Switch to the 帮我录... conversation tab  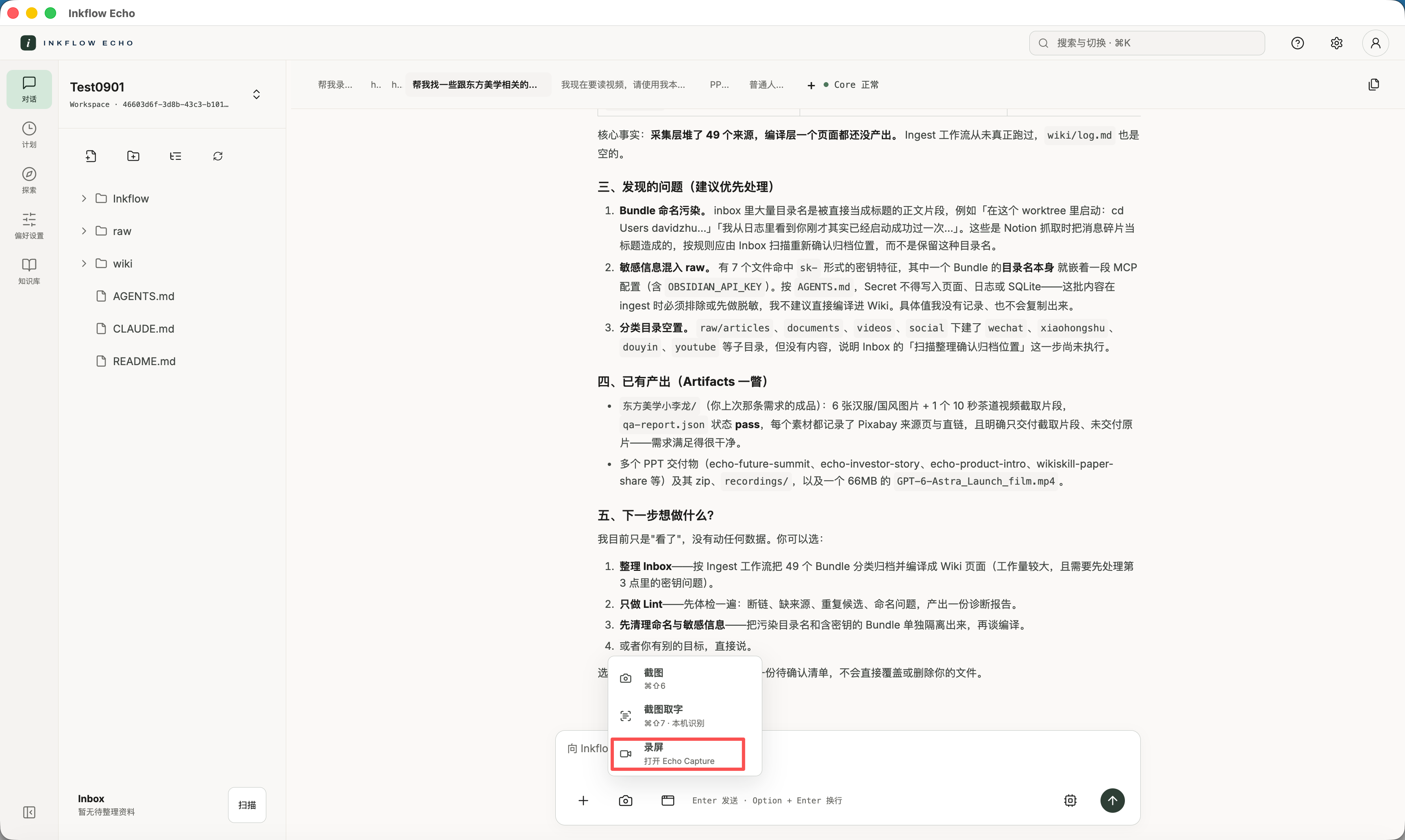[x=335, y=85]
